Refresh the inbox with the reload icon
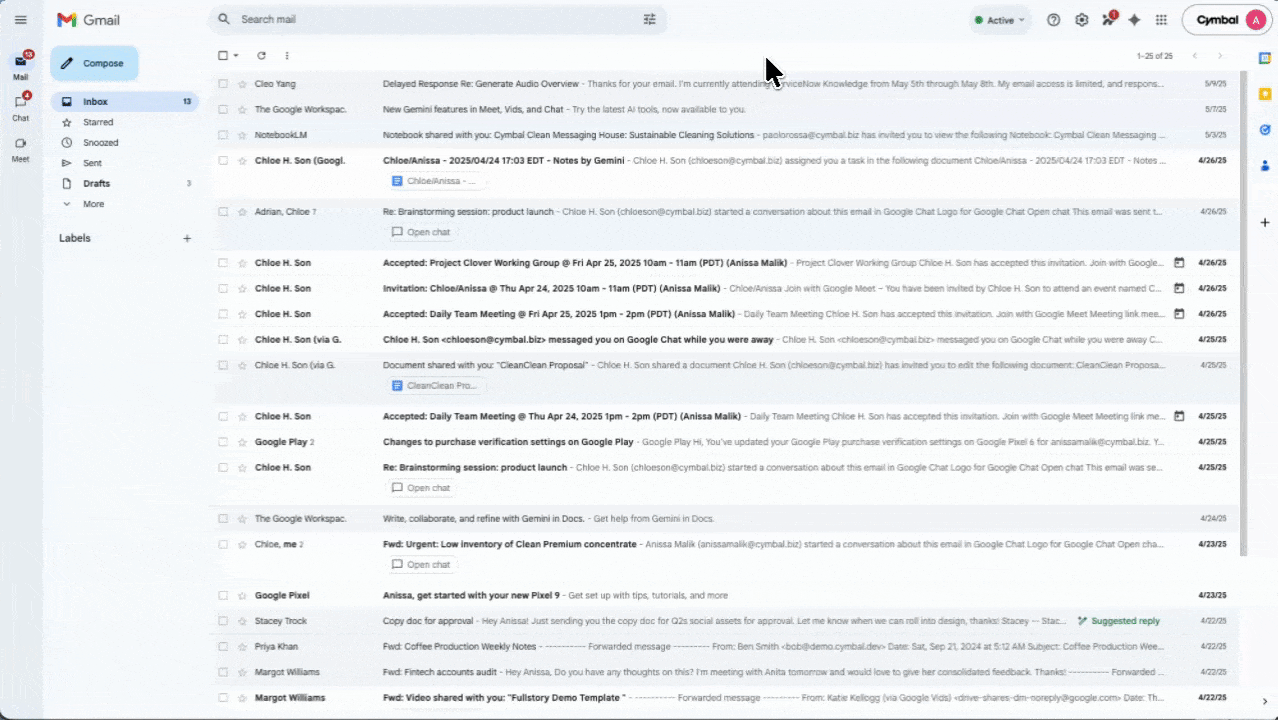1278x720 pixels. pos(262,55)
